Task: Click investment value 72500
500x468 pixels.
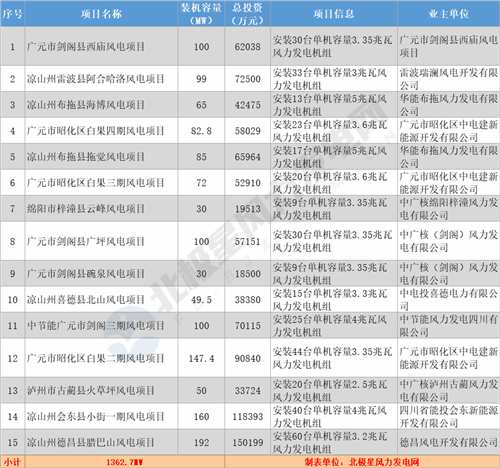Action: 248,79
